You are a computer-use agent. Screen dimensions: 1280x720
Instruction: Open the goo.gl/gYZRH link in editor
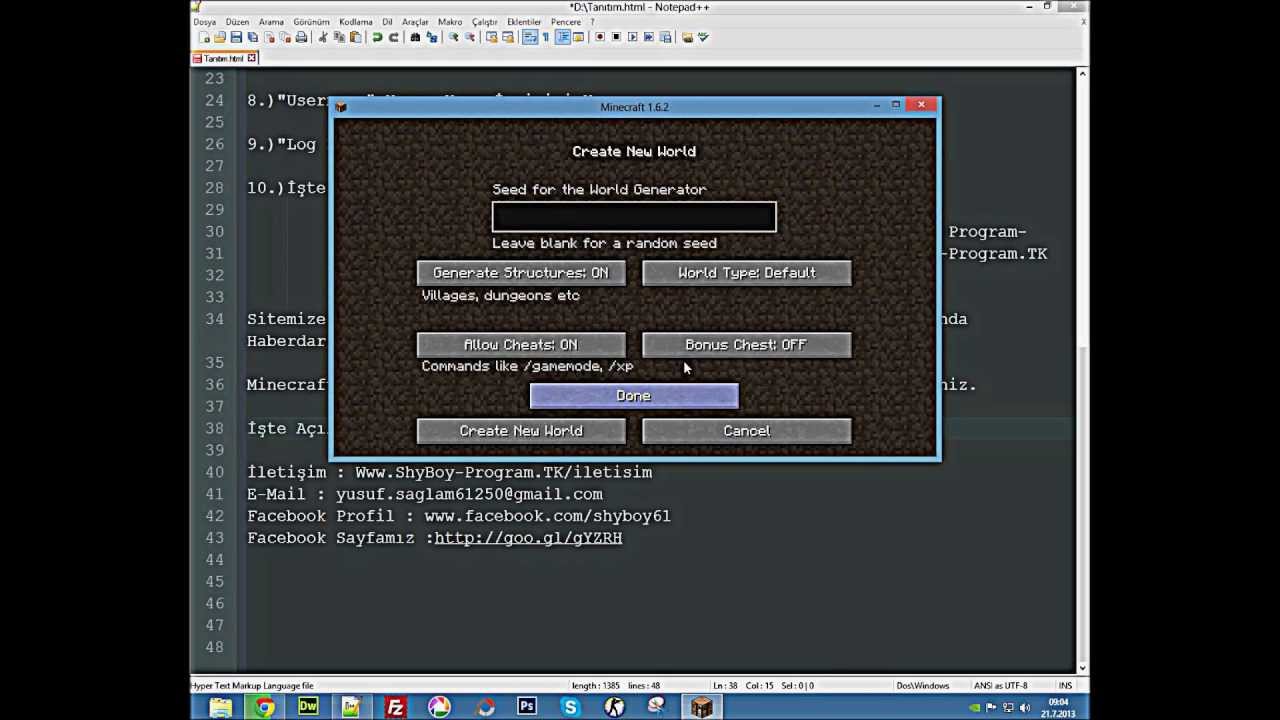pos(528,538)
